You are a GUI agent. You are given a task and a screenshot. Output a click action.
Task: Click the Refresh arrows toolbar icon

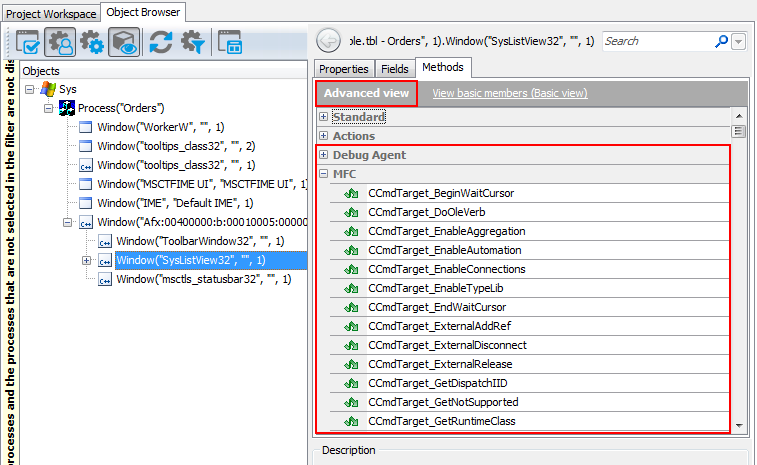161,43
